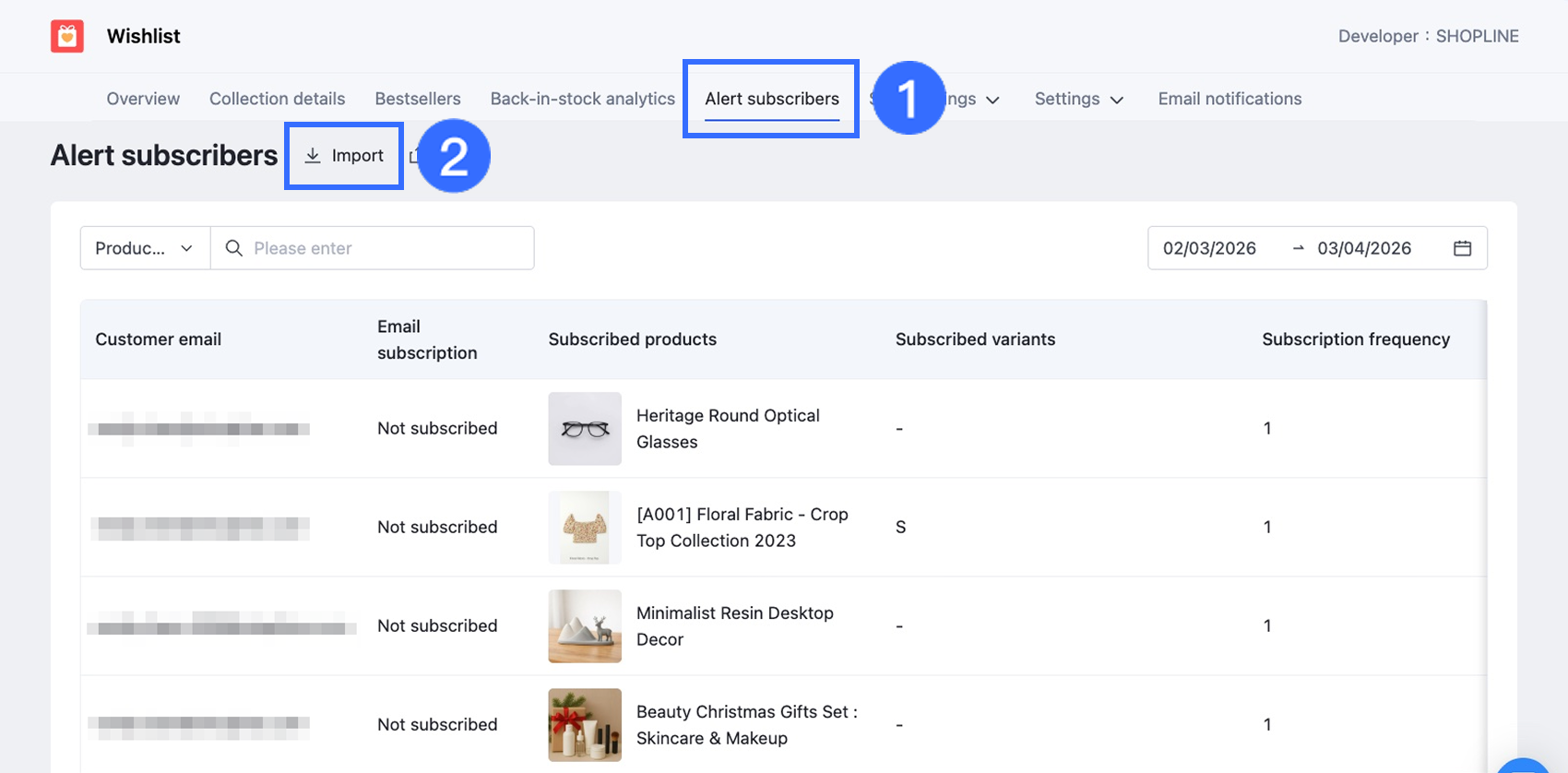1568x773 pixels.
Task: Click the Minimalist Resin Desktop Decor thumbnail
Action: tap(585, 626)
